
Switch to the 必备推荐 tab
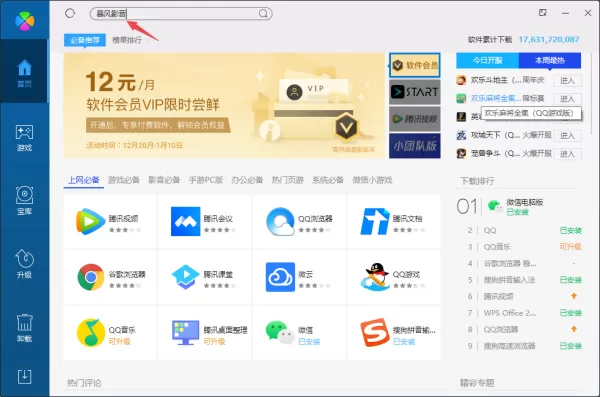tap(85, 40)
